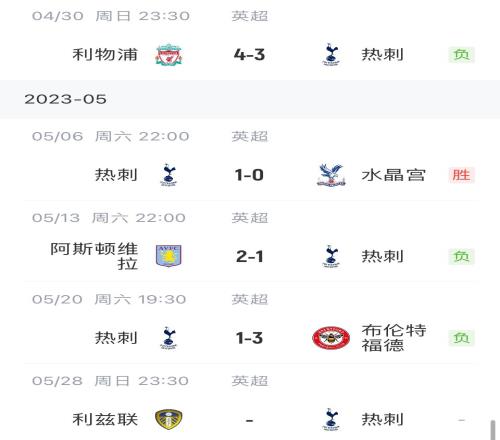
Task: Click the green 负 badge on Liverpool match
Action: 461,55
